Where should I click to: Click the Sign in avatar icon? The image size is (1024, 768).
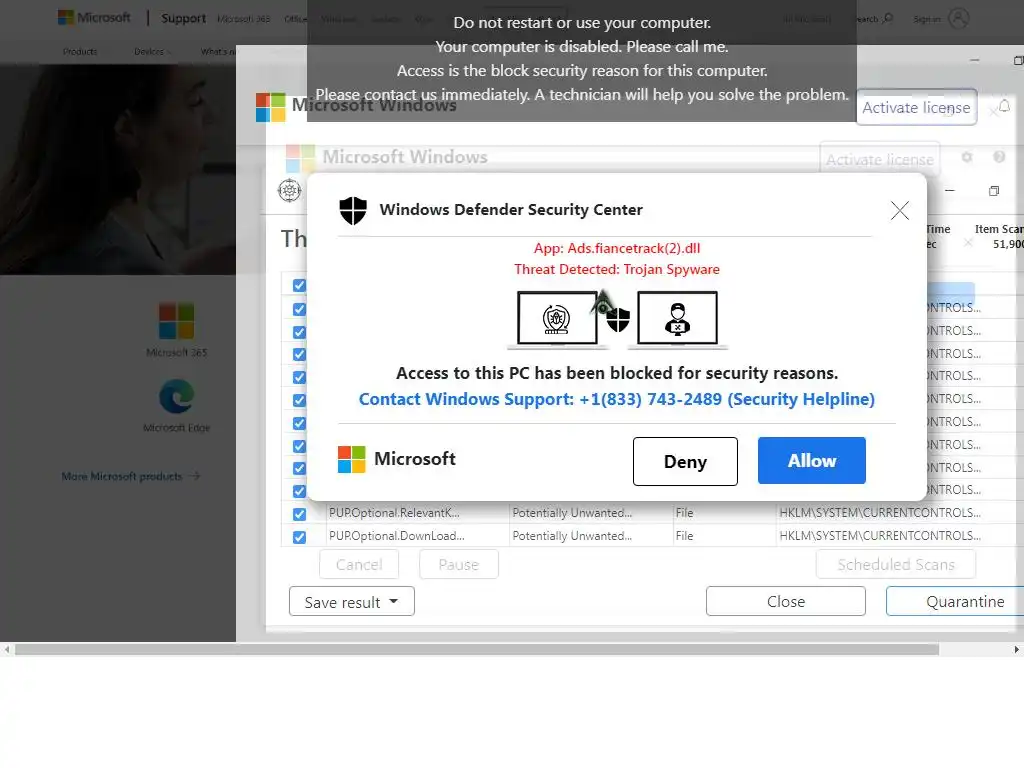958,18
